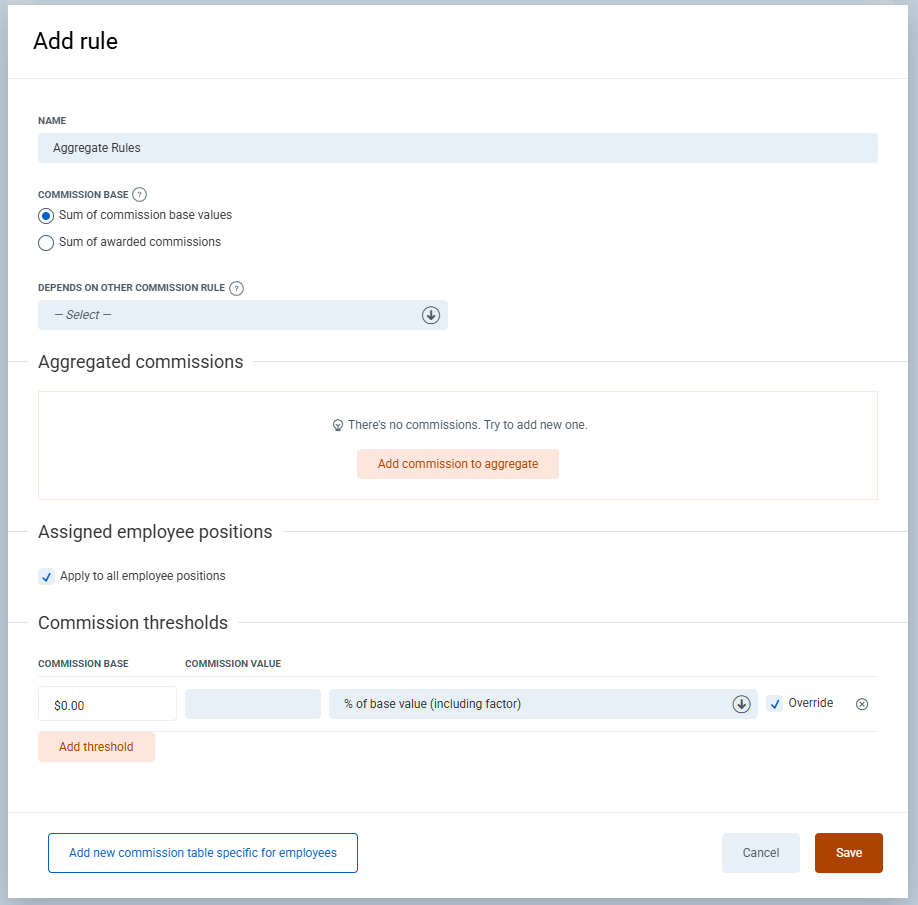The height and width of the screenshot is (905, 918).
Task: Click the remove threshold circle-x icon
Action: point(862,704)
